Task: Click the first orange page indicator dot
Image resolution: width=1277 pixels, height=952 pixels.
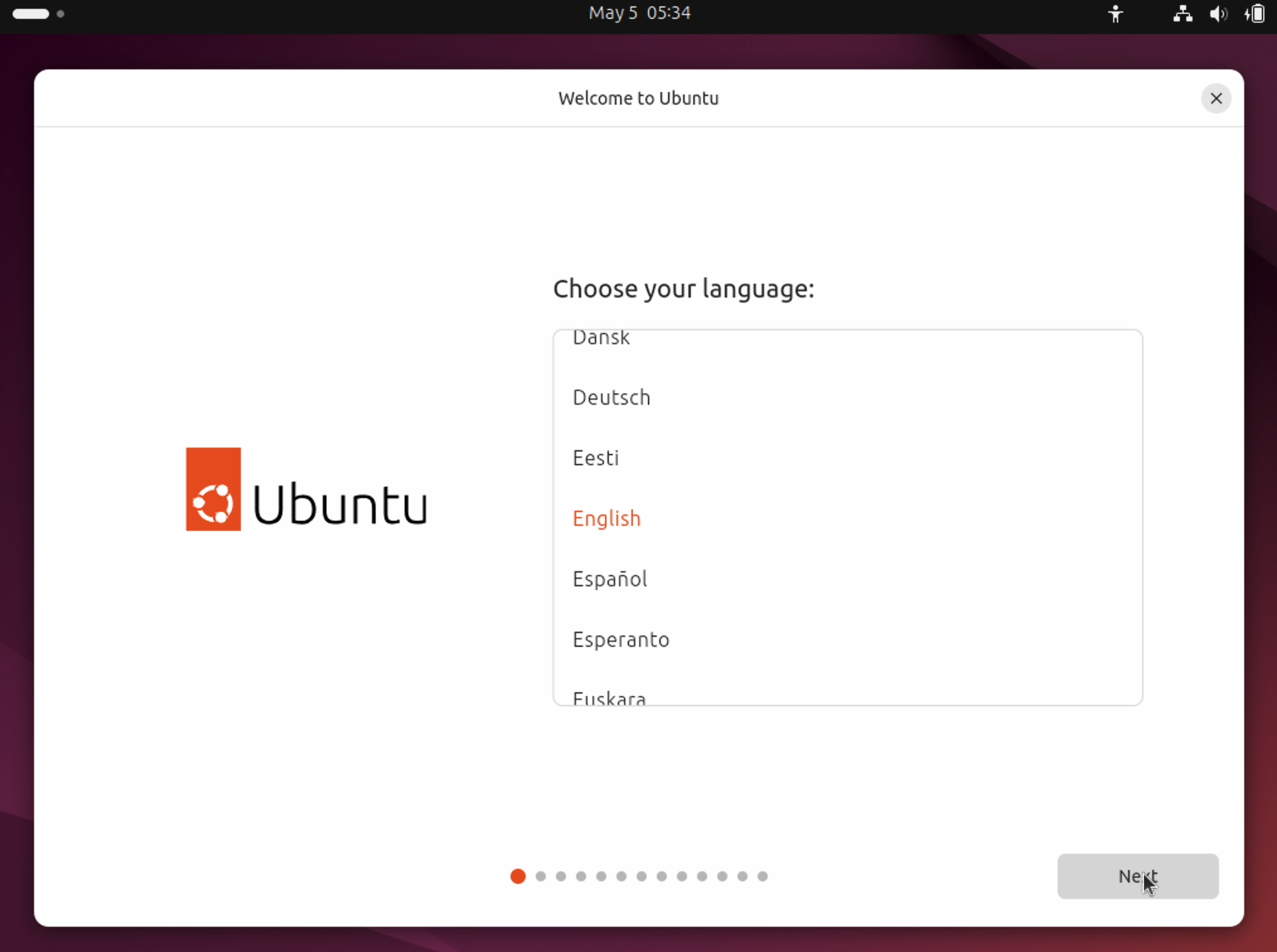Action: pyautogui.click(x=518, y=876)
